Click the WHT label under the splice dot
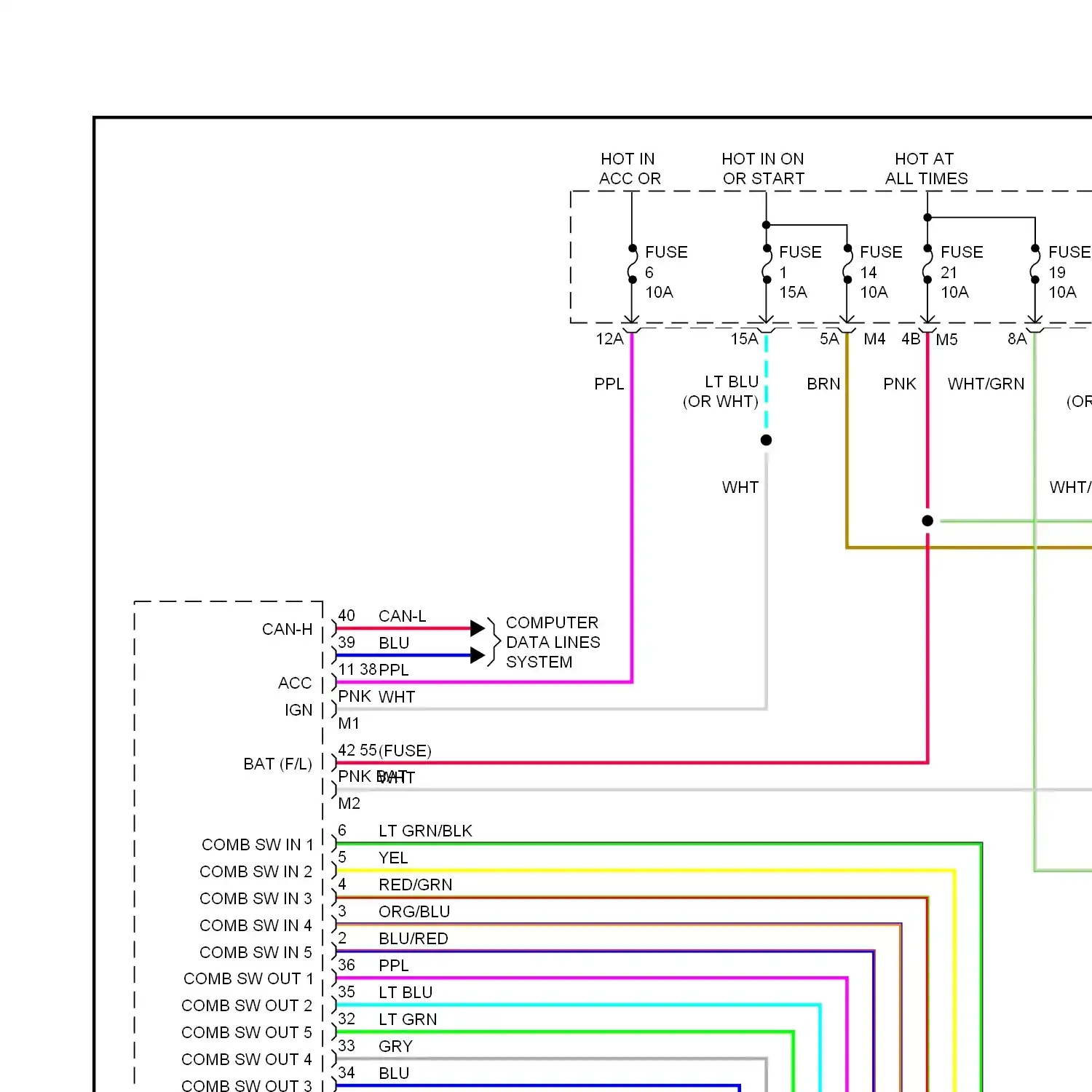 740,487
